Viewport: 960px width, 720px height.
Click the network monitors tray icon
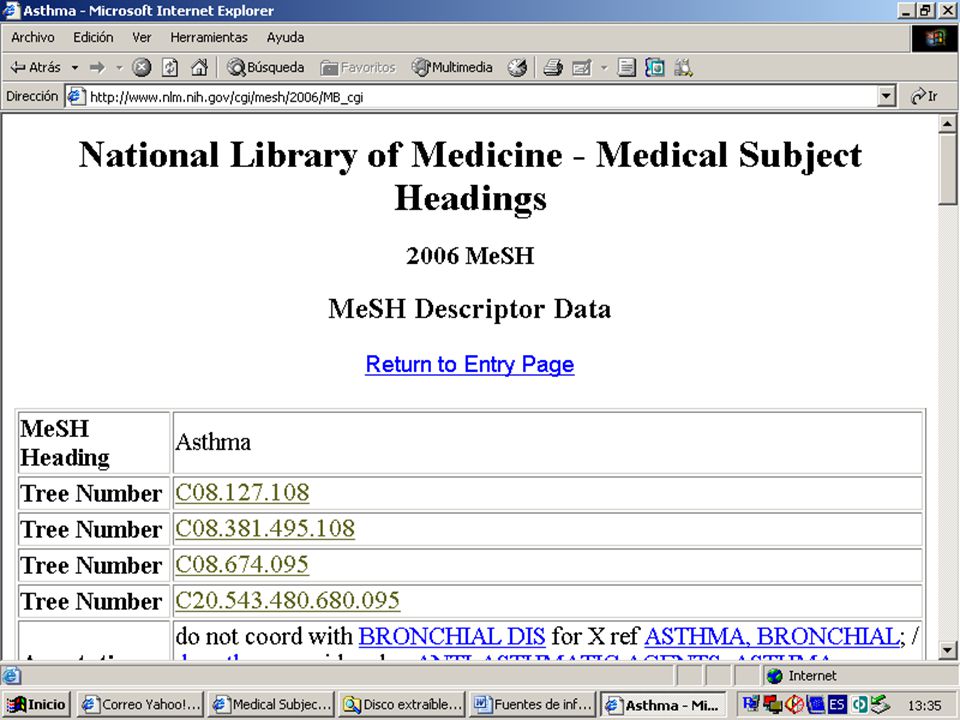tap(771, 705)
